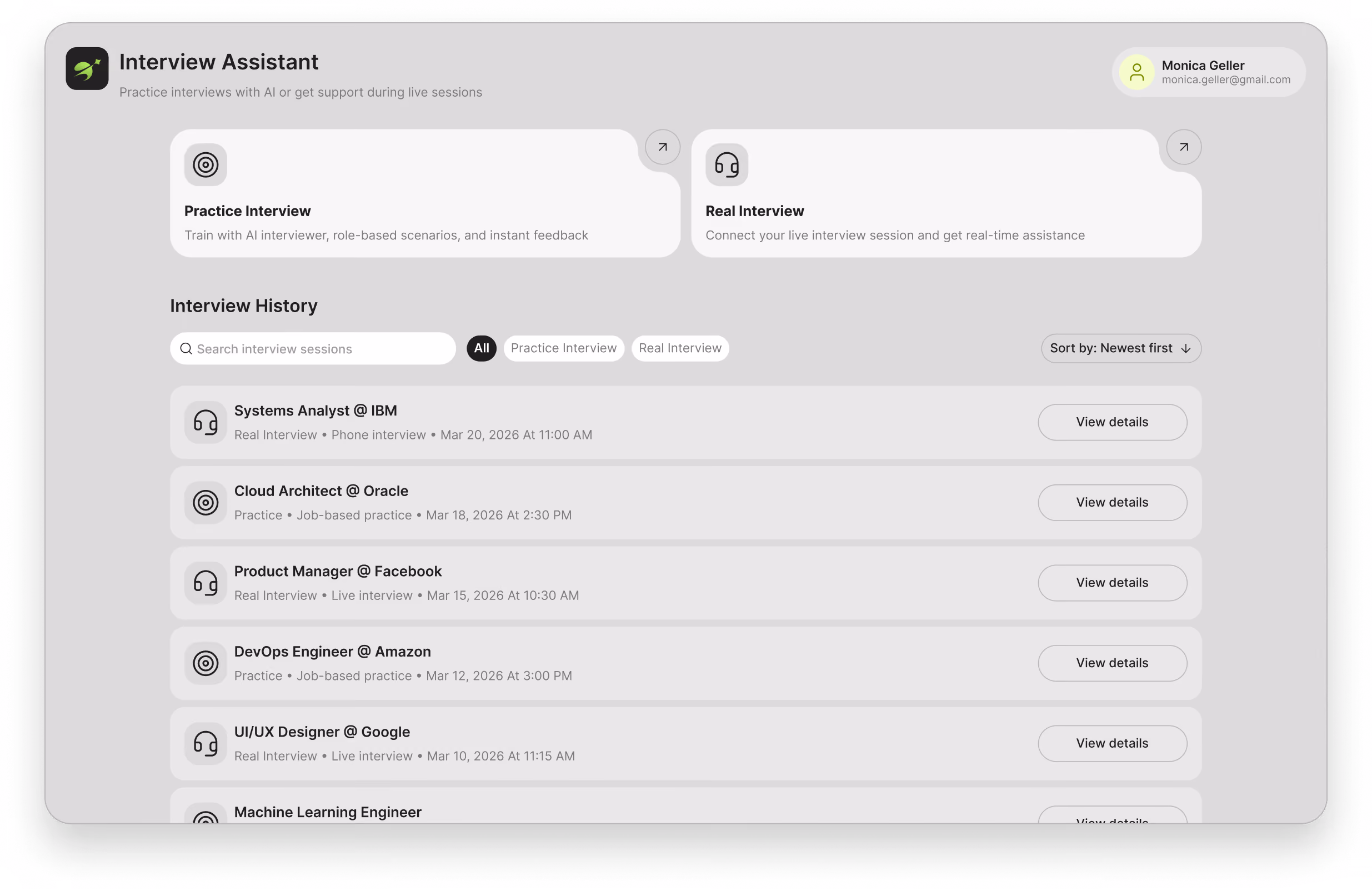Image resolution: width=1372 pixels, height=891 pixels.
Task: Open Real Interview via its arrow button
Action: tap(1184, 147)
